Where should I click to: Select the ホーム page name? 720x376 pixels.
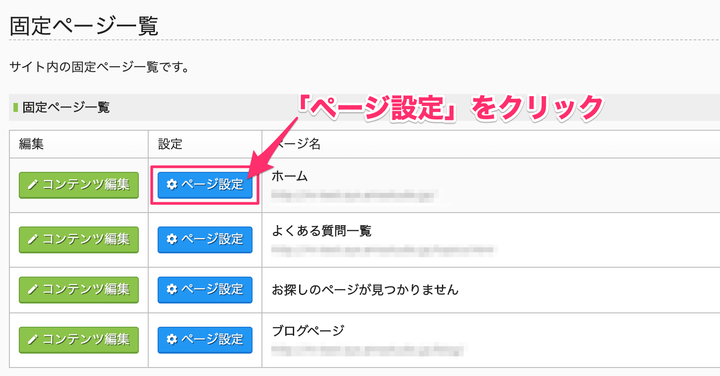coord(289,176)
